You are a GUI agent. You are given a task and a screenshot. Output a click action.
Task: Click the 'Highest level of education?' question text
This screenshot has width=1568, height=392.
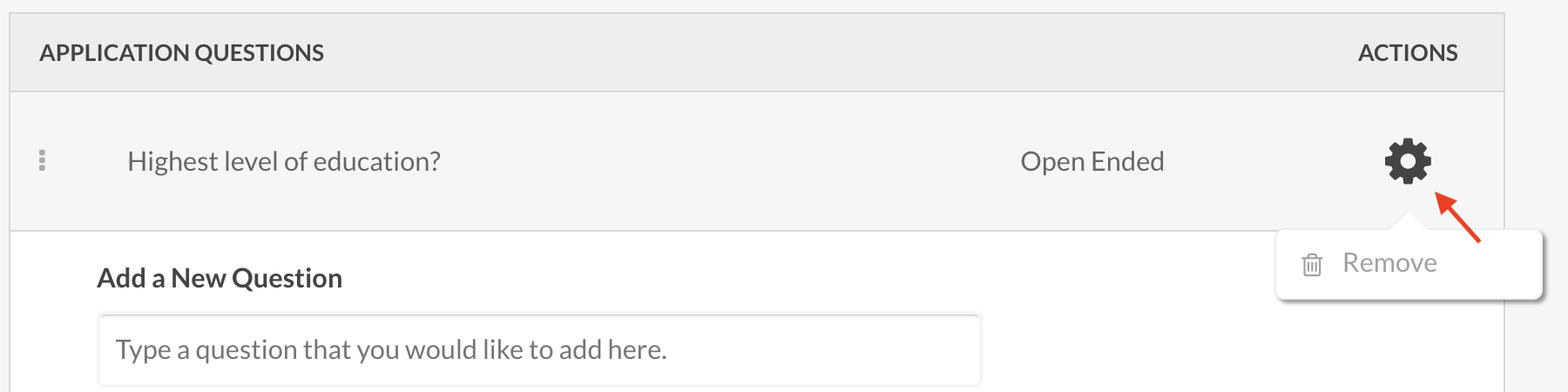pos(284,162)
